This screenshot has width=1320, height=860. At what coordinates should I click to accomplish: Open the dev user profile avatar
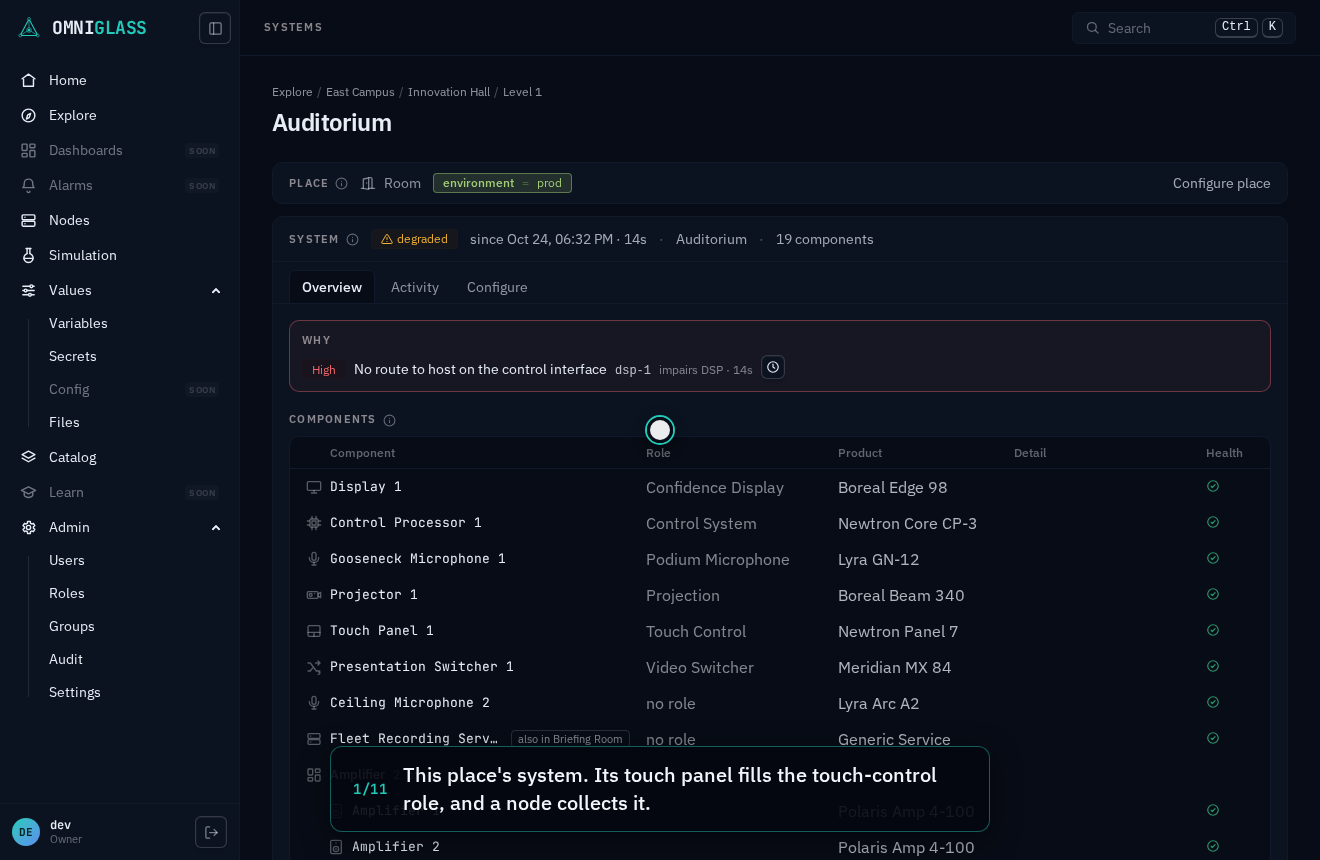tap(26, 832)
